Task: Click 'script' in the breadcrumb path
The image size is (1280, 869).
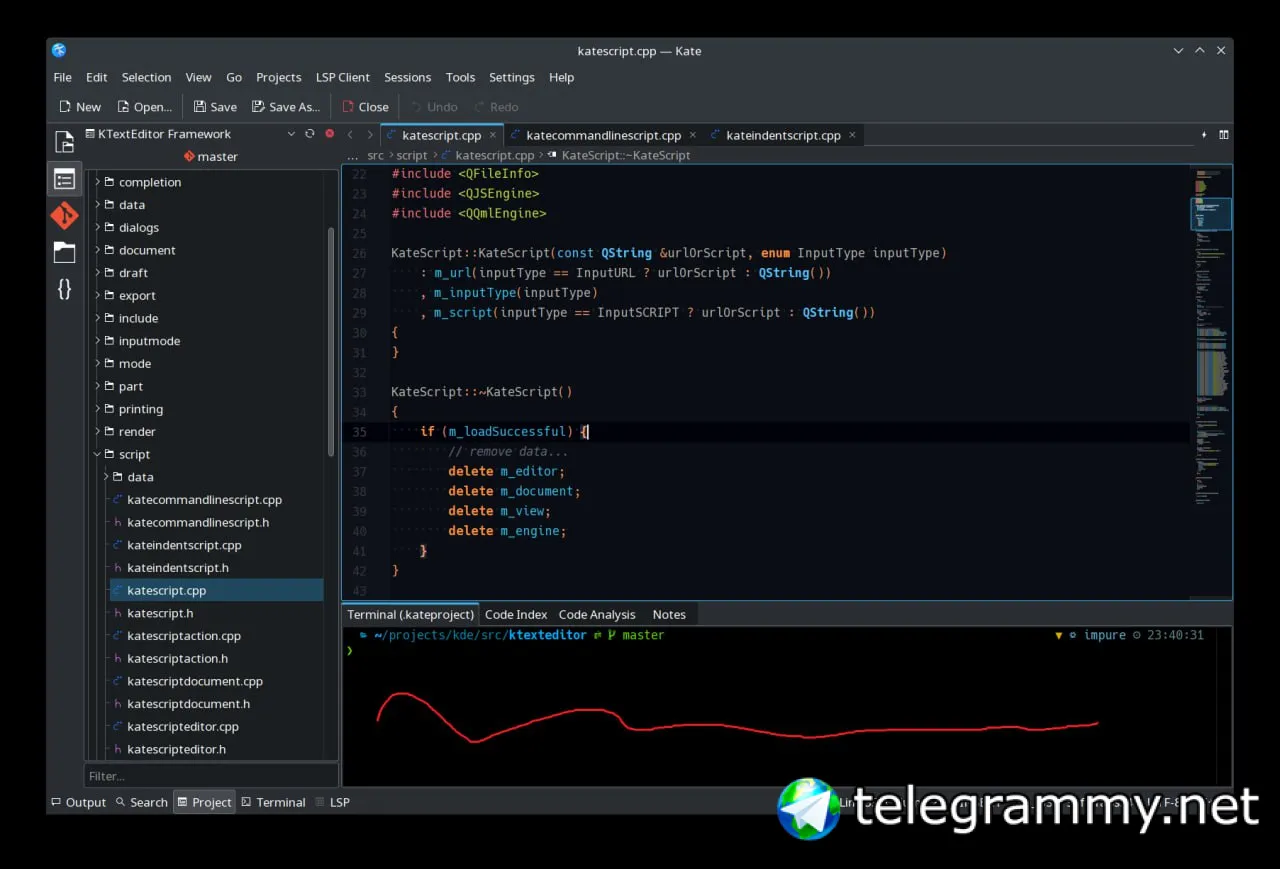Action: pyautogui.click(x=411, y=155)
